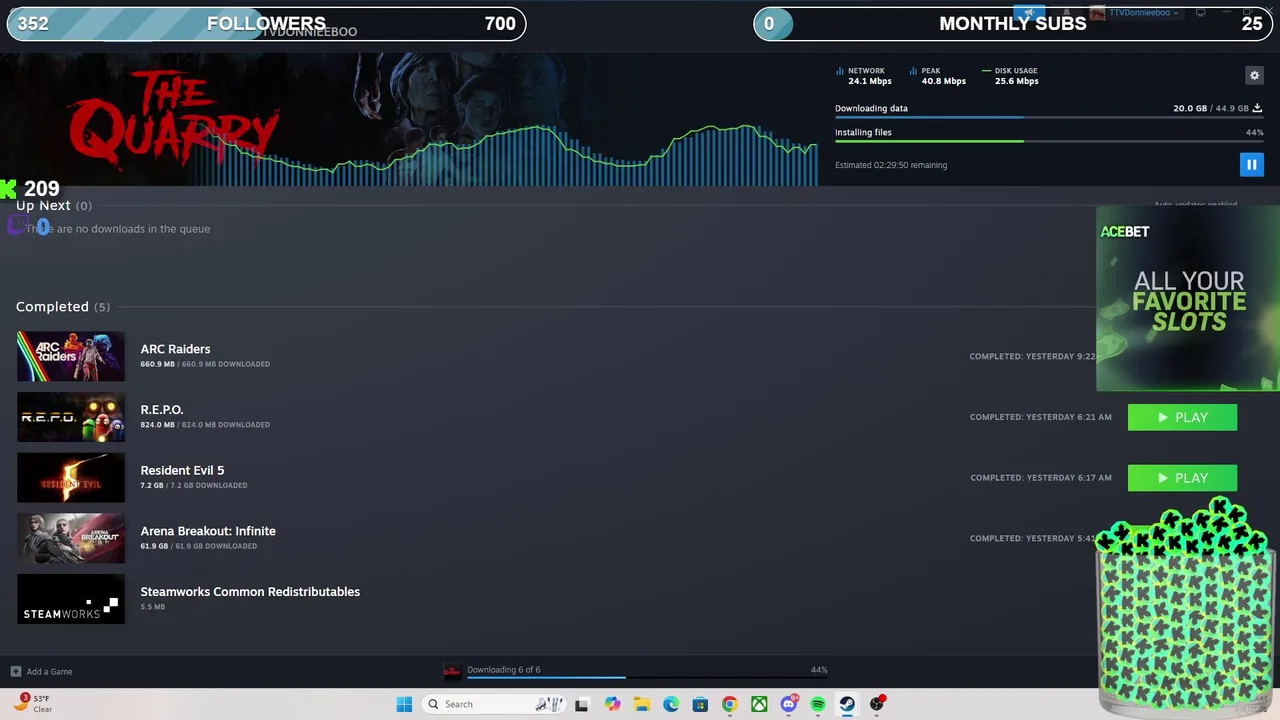1280x720 pixels.
Task: Click the Downloading data progress bar
Action: pyautogui.click(x=1049, y=117)
